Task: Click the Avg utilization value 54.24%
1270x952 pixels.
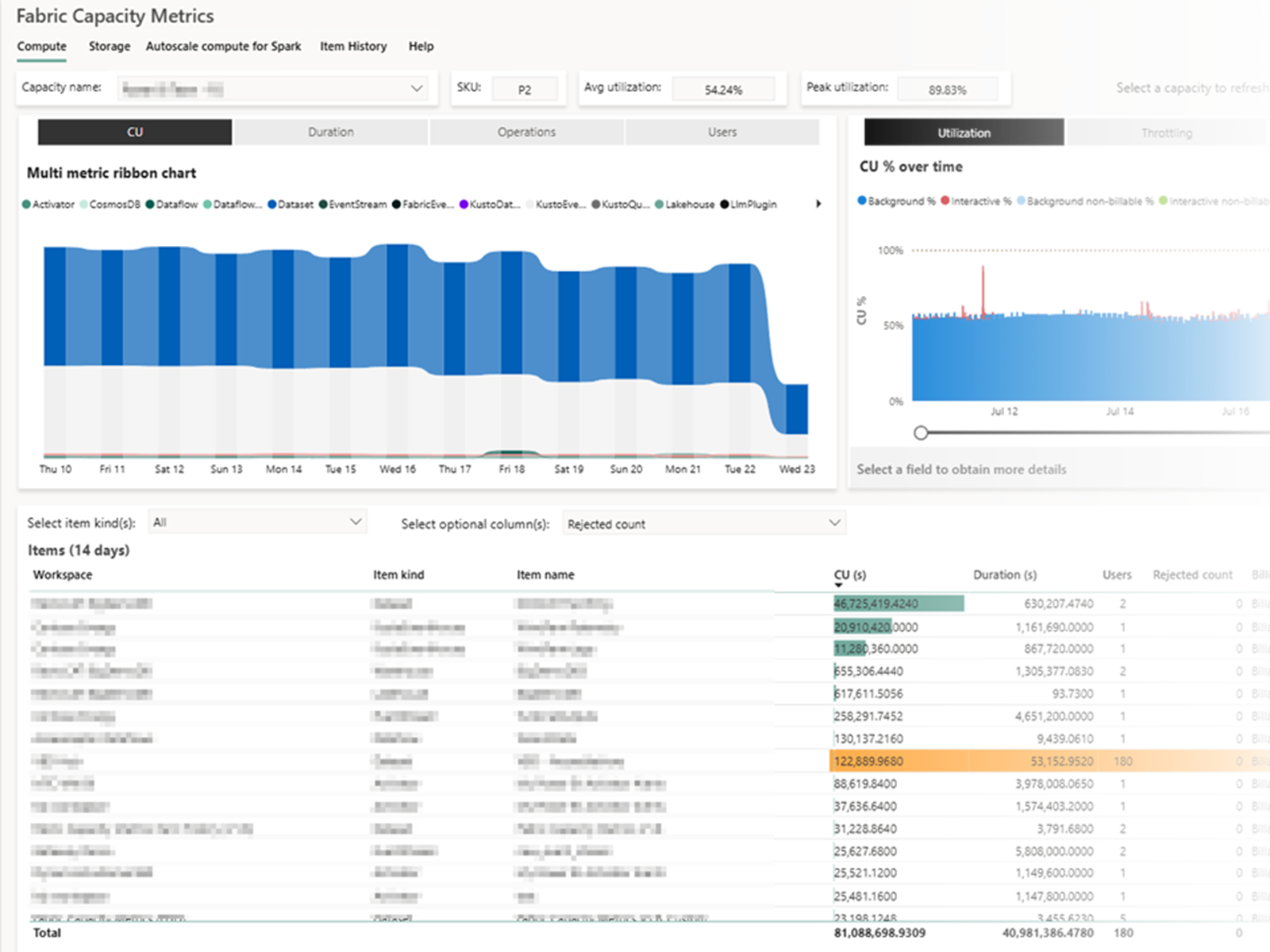Action: [723, 90]
